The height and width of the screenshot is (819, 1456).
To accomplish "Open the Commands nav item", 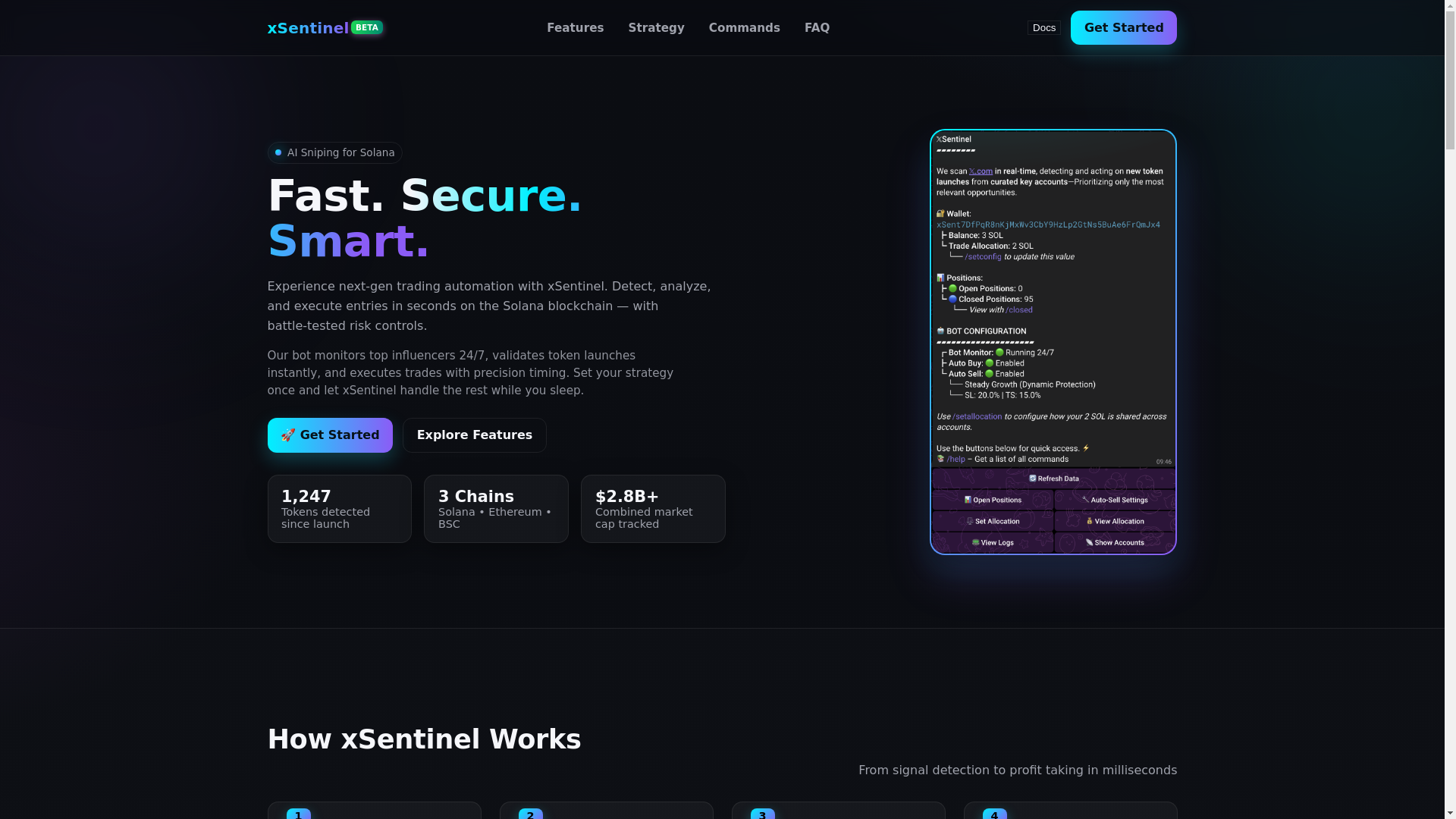I will (745, 28).
